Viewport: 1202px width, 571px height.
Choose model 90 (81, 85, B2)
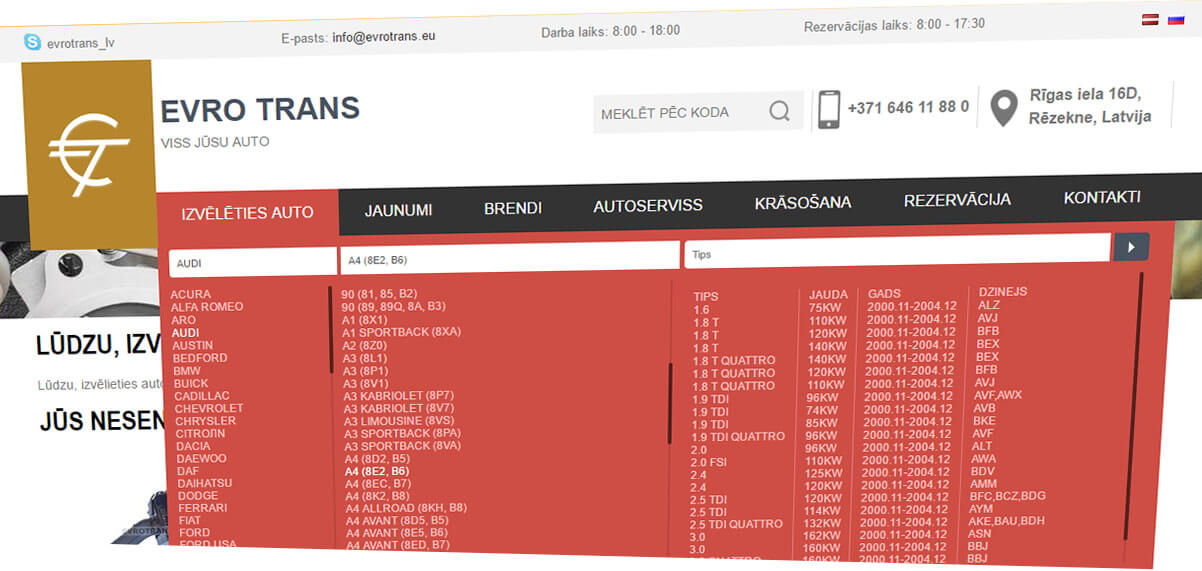[379, 294]
